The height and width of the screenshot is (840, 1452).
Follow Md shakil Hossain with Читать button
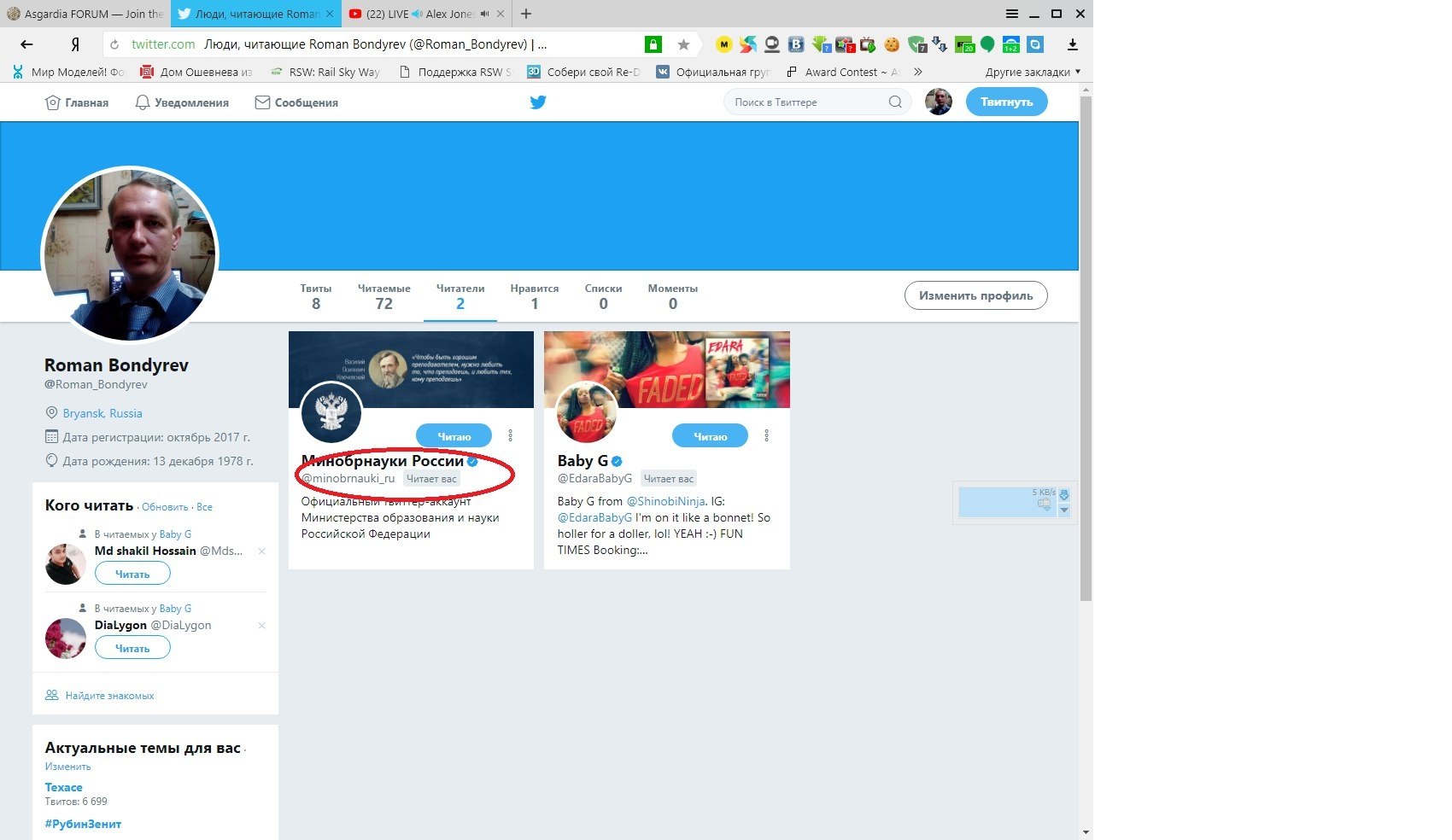pyautogui.click(x=132, y=574)
